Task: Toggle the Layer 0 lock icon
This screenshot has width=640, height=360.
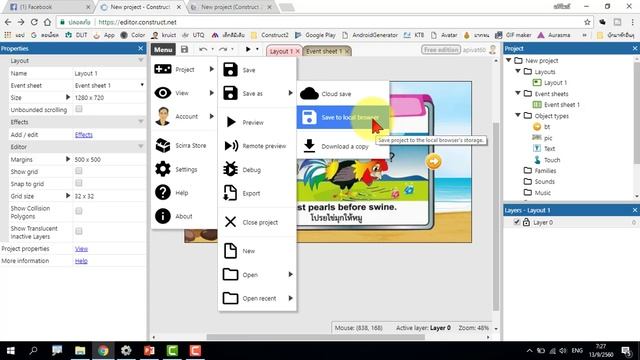Action: pos(526,222)
